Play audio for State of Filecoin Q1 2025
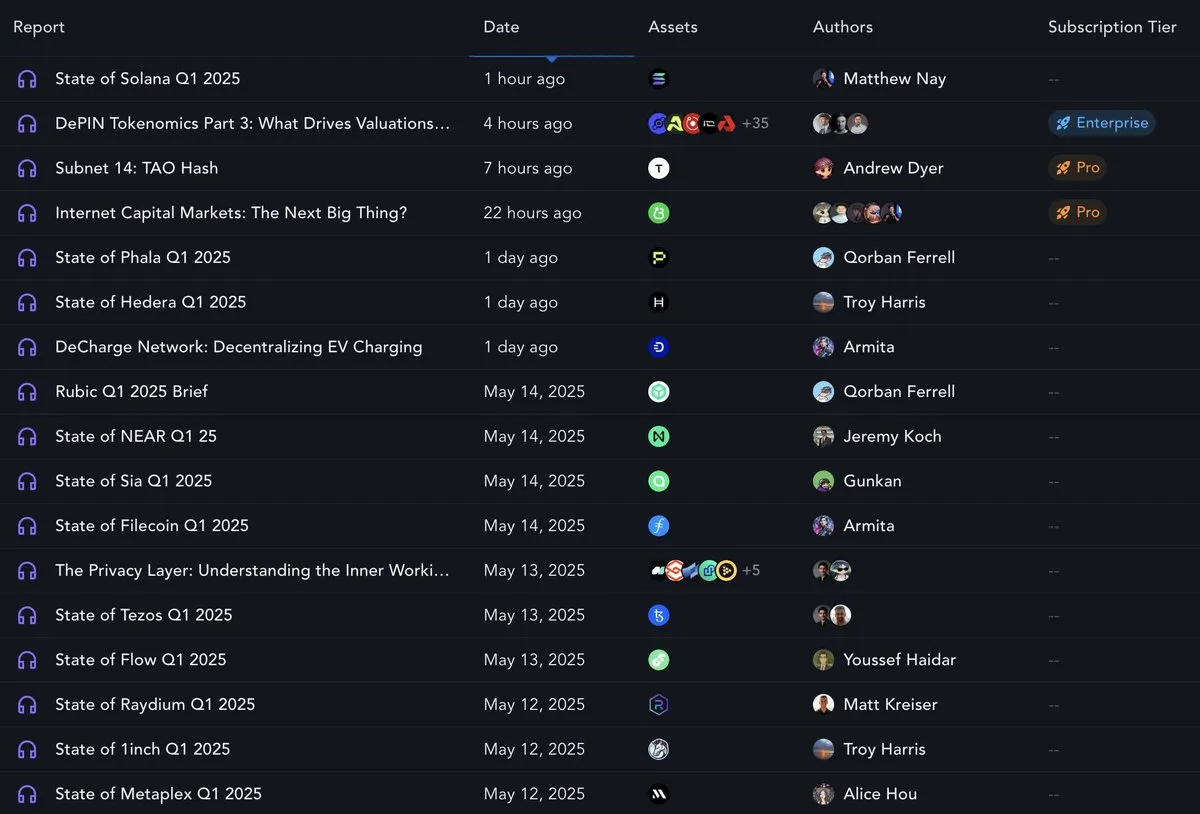This screenshot has width=1200, height=814. [27, 526]
